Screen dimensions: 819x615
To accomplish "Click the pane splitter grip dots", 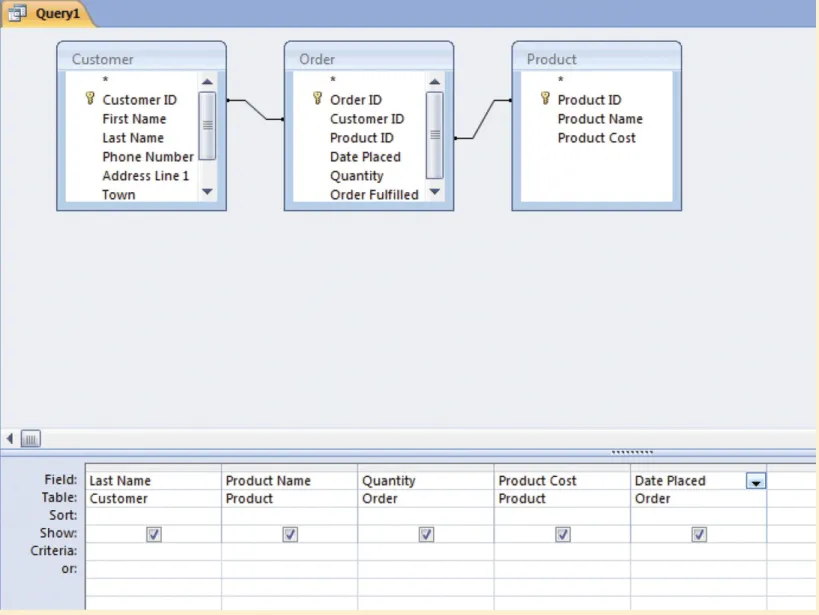I will (x=632, y=452).
